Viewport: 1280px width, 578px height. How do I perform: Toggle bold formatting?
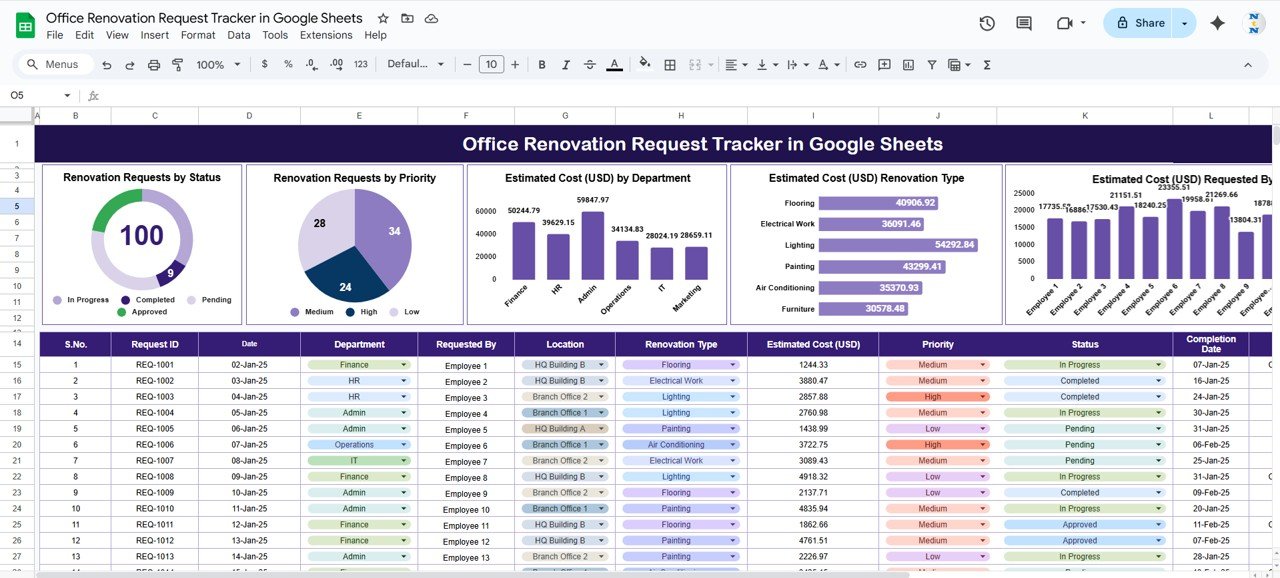point(542,65)
